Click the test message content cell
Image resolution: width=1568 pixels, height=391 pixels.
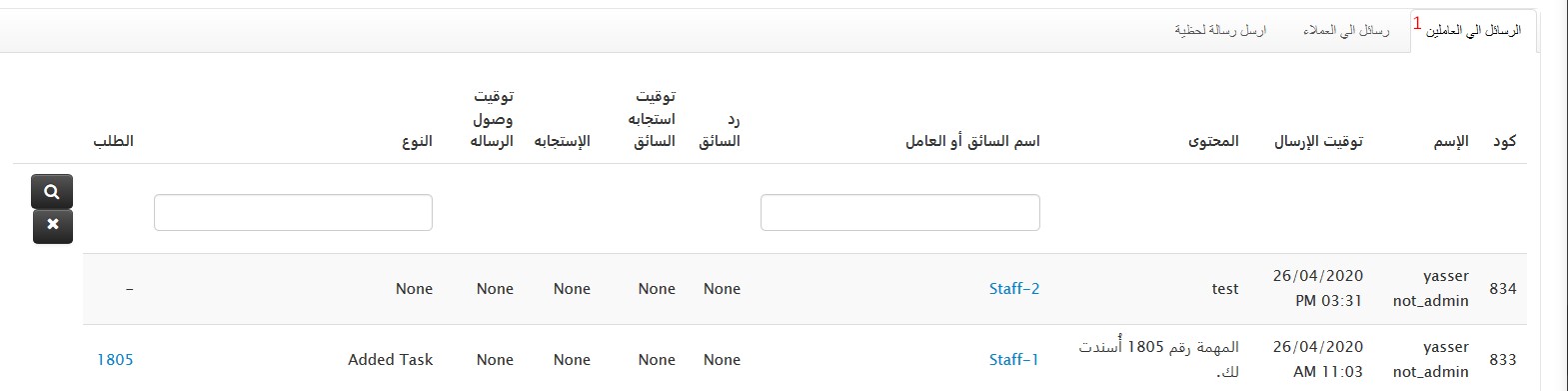[1225, 289]
